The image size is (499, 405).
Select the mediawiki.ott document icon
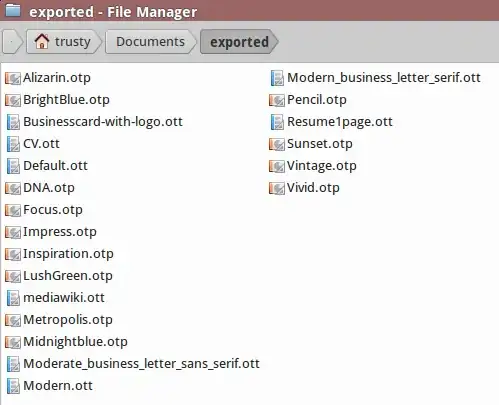(13, 298)
